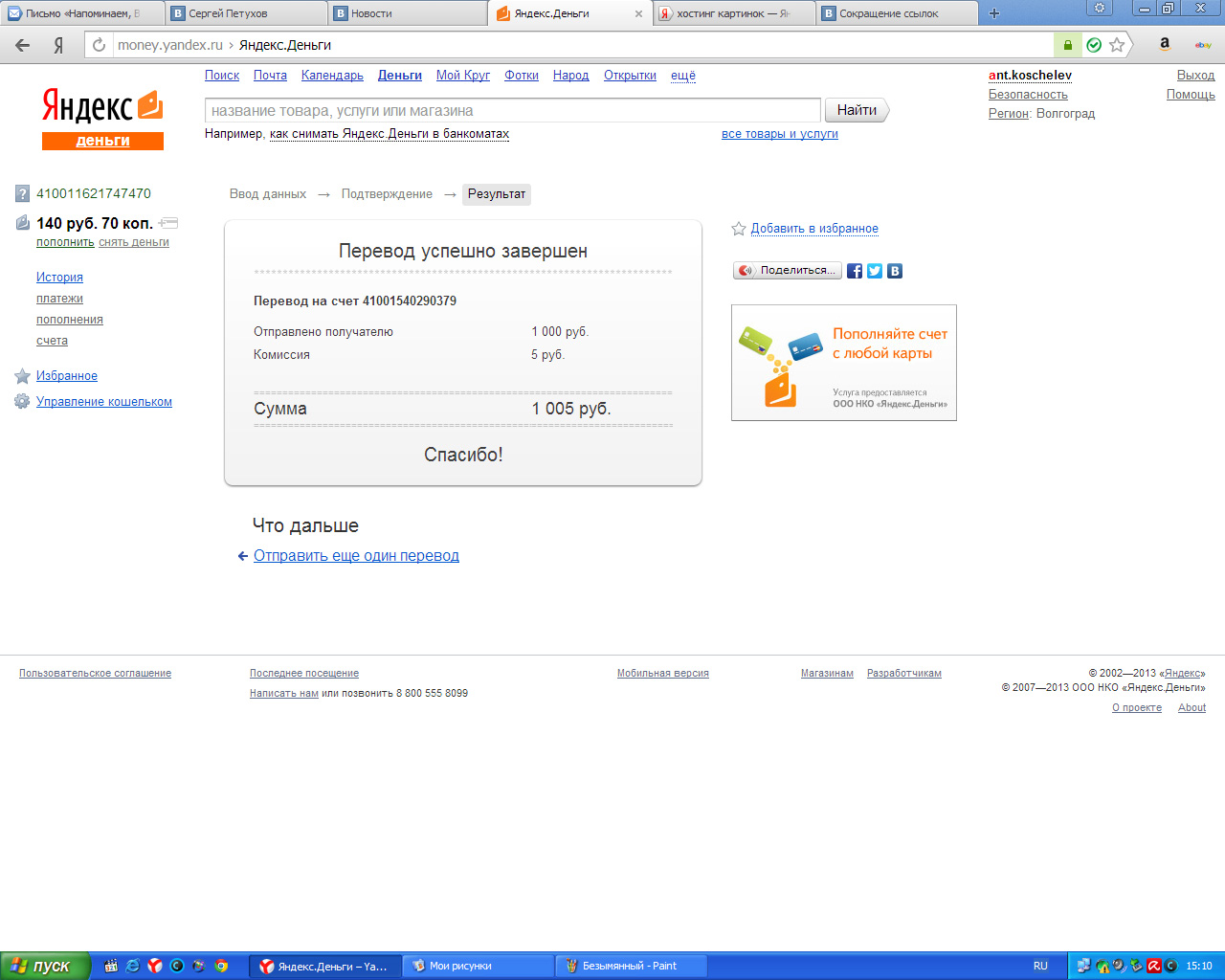The height and width of the screenshot is (980, 1225).
Task: Share on Twitter icon
Action: click(875, 271)
